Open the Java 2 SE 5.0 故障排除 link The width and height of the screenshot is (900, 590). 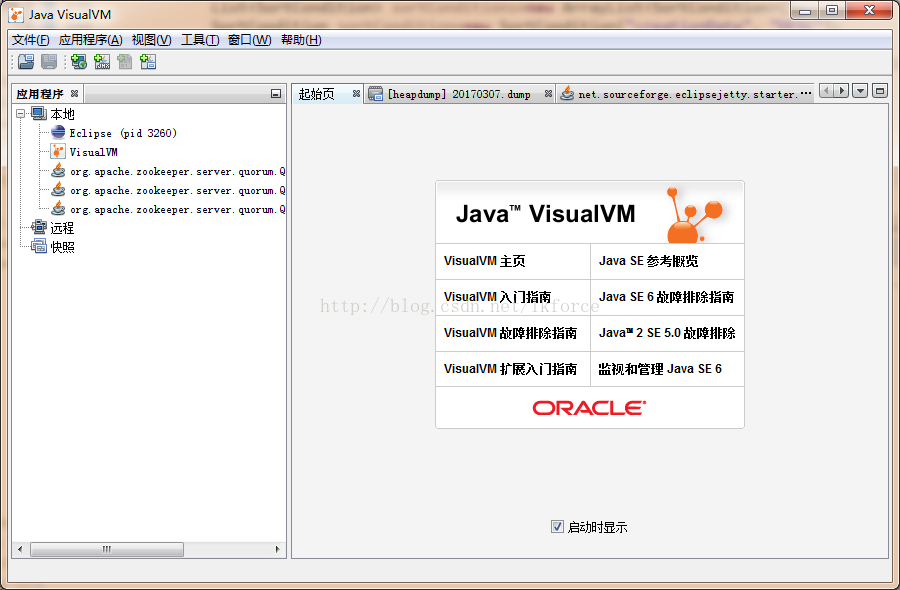[667, 333]
